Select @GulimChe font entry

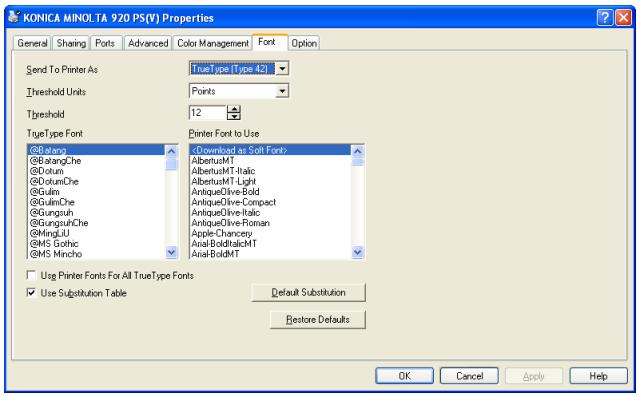pos(96,202)
